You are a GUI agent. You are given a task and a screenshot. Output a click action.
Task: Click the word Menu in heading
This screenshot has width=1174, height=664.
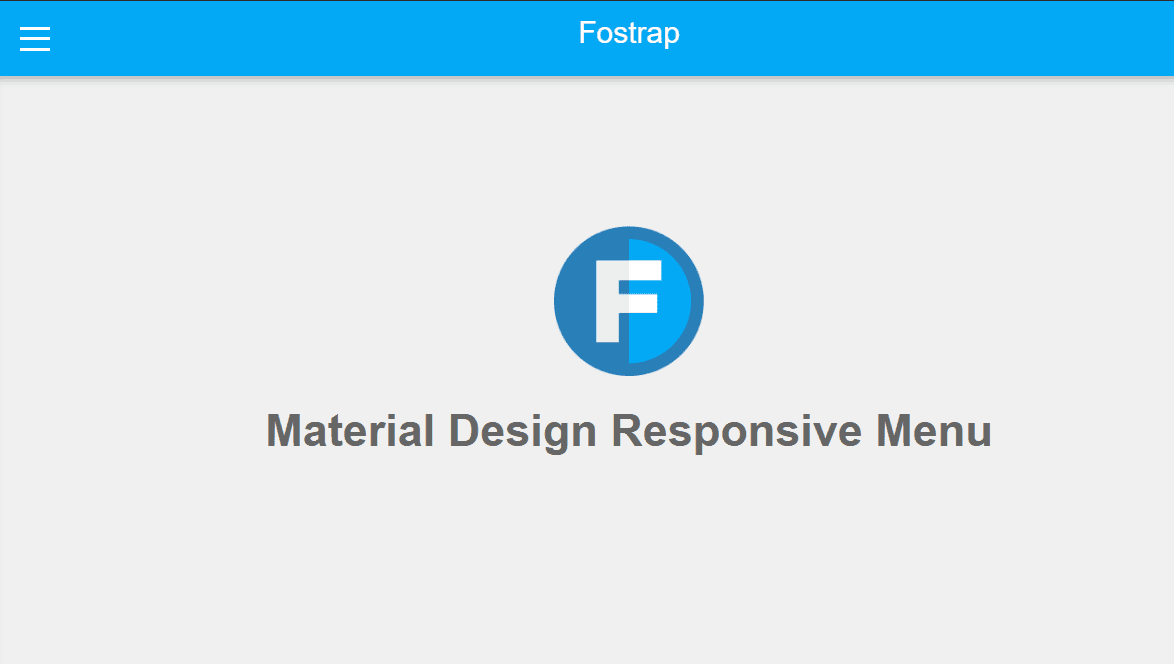coord(934,431)
